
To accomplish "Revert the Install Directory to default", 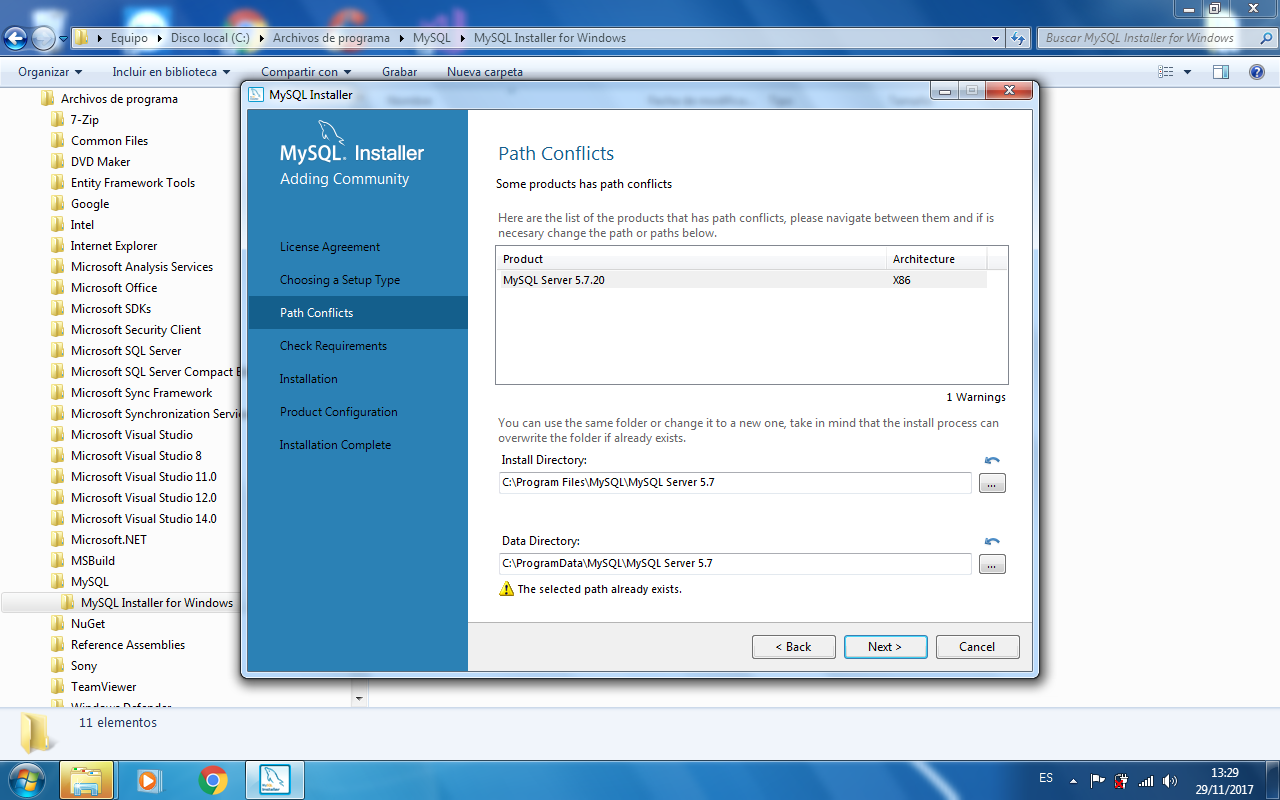I will (992, 460).
